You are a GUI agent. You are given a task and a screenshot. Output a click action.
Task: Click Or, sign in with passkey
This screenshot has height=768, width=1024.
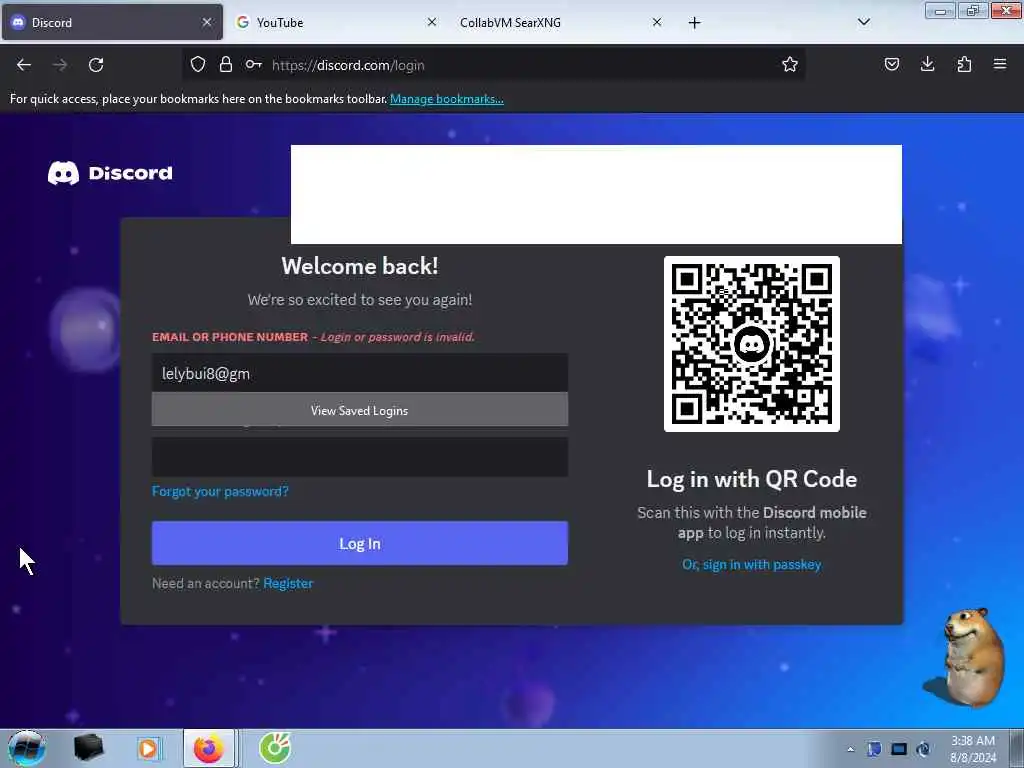752,564
